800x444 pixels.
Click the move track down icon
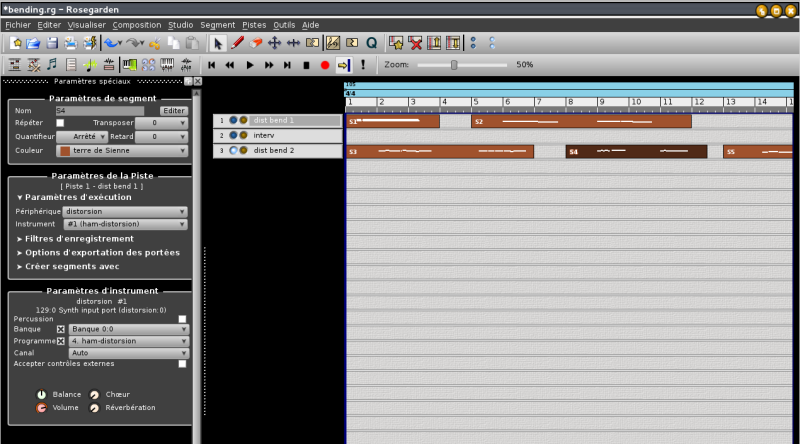(453, 43)
